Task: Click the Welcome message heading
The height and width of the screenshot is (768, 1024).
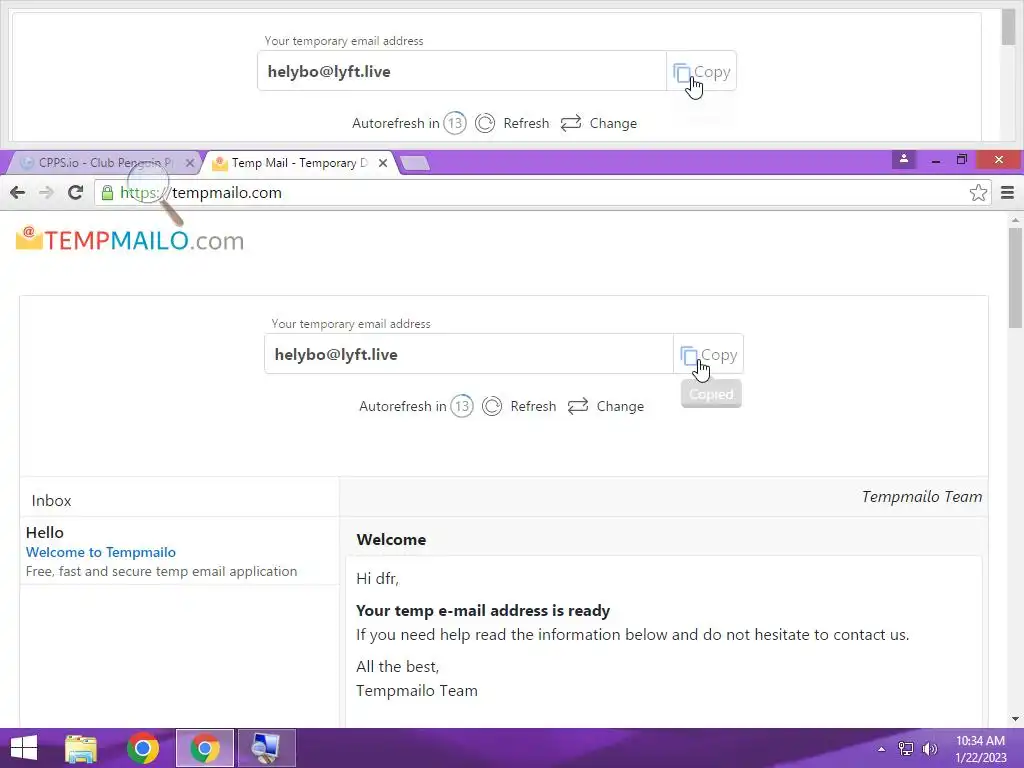Action: click(x=391, y=539)
